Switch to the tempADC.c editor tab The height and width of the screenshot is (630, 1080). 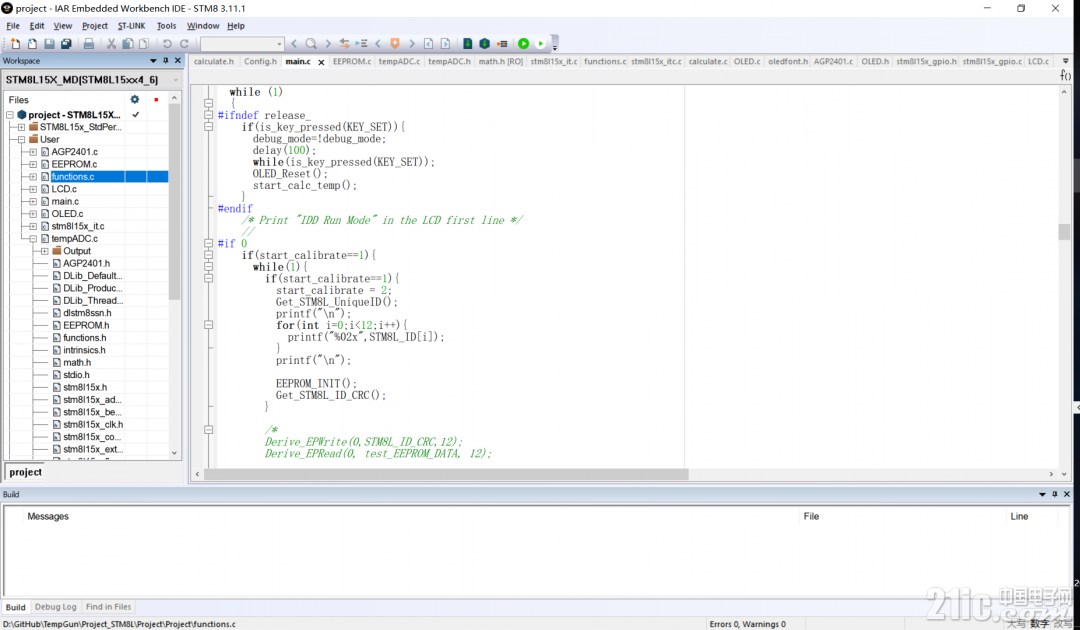coord(399,61)
